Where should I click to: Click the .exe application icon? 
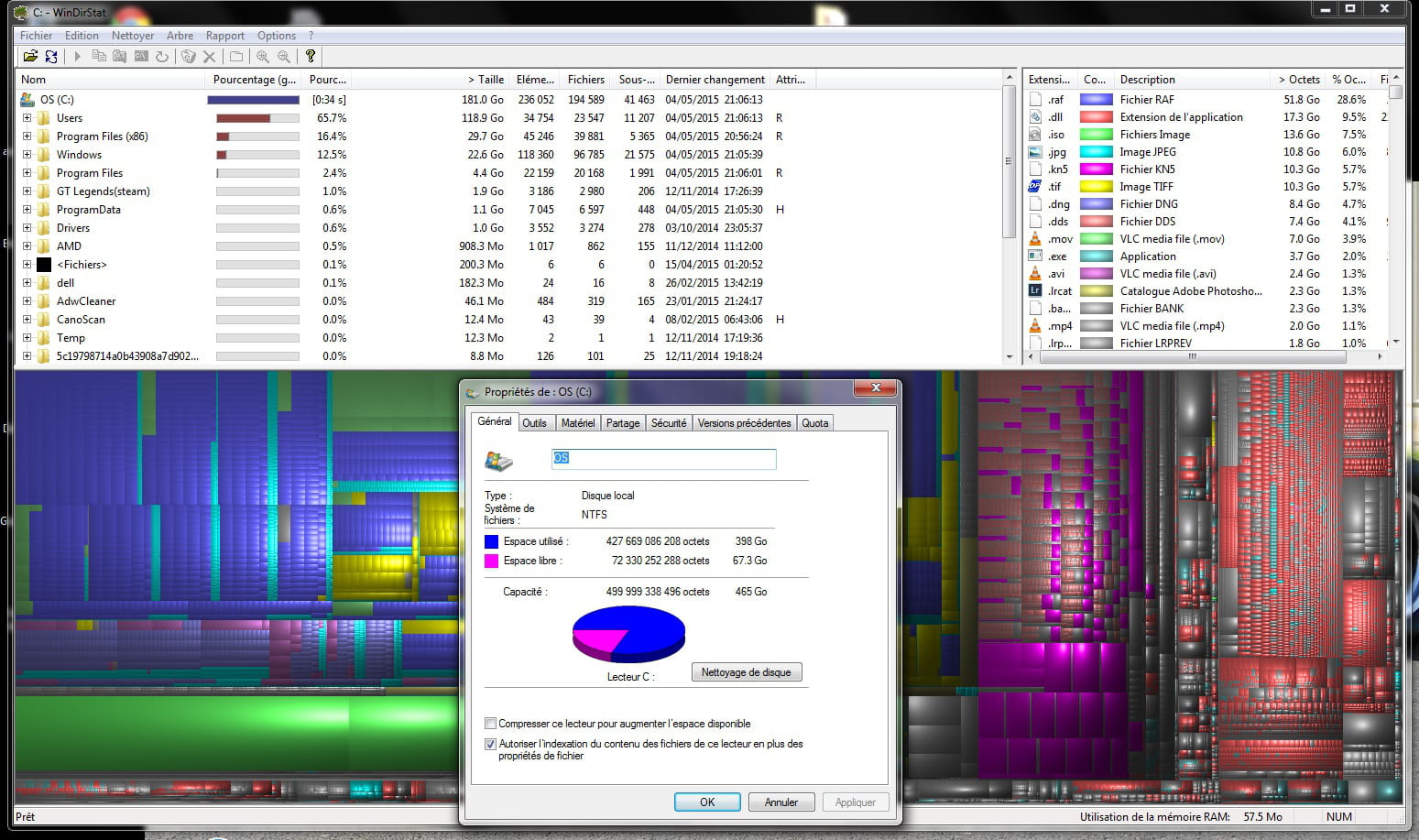coord(1035,256)
